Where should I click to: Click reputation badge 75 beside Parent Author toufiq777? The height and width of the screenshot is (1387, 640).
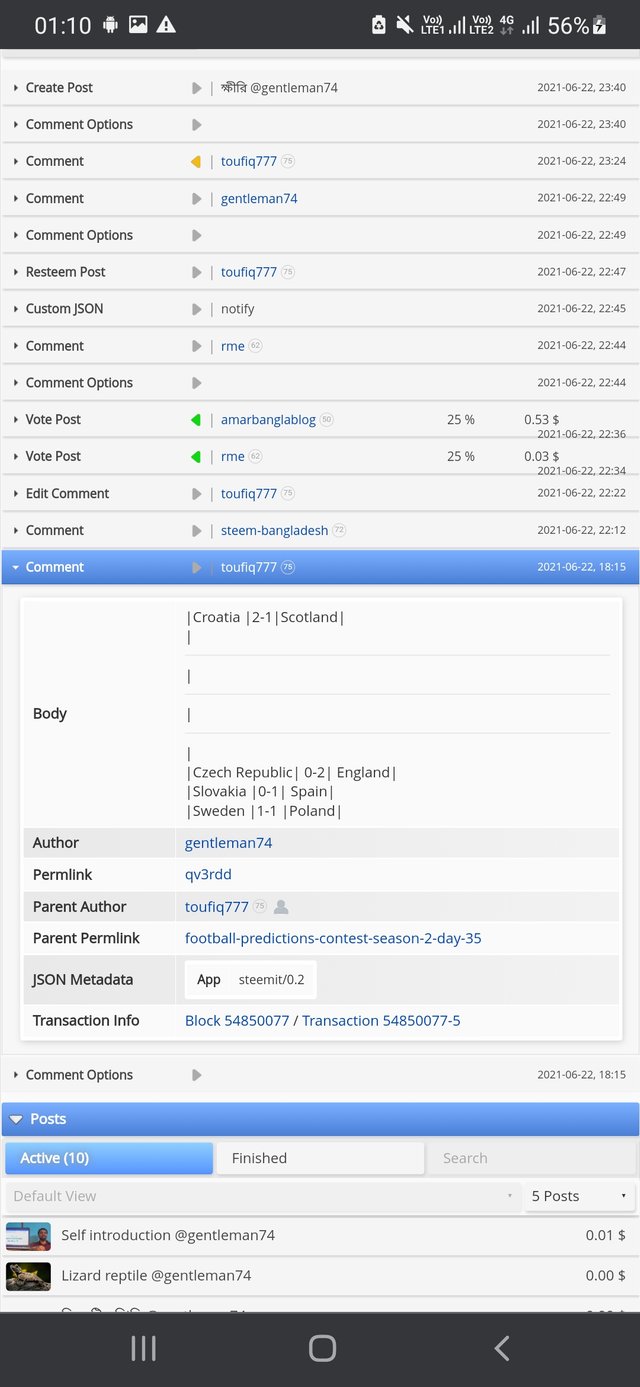click(x=260, y=907)
